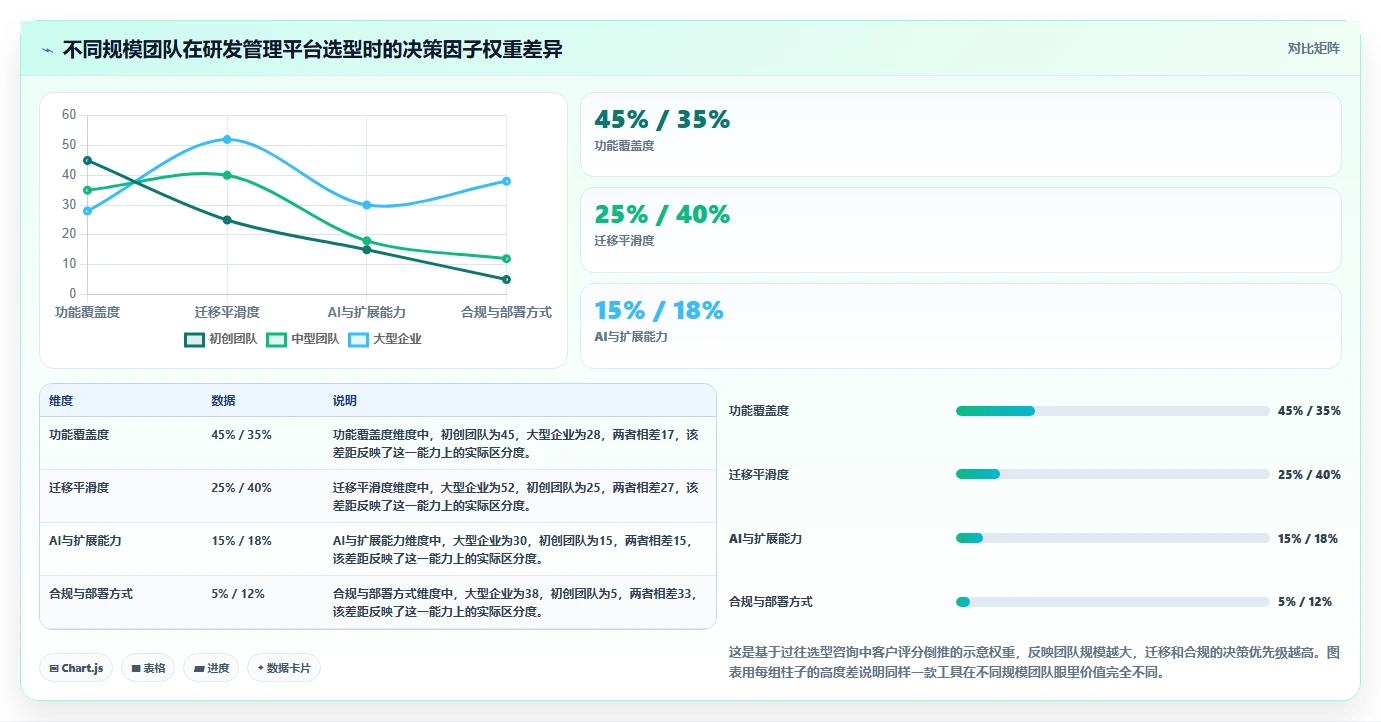
Task: Click 中型团队 data point at 迁移平滑度
Action: point(227,175)
